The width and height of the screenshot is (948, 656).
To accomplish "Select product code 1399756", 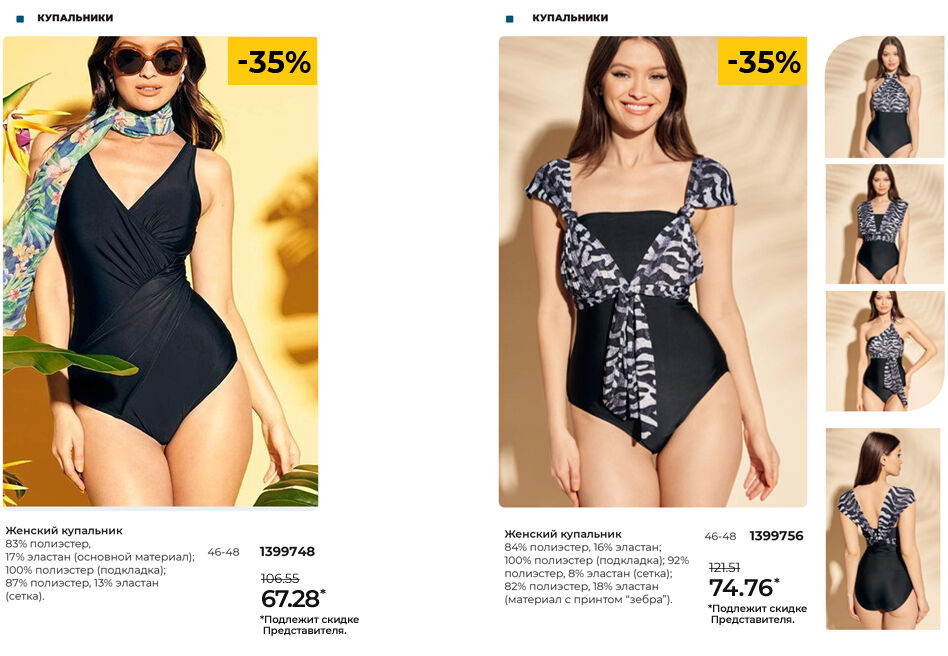I will click(776, 536).
